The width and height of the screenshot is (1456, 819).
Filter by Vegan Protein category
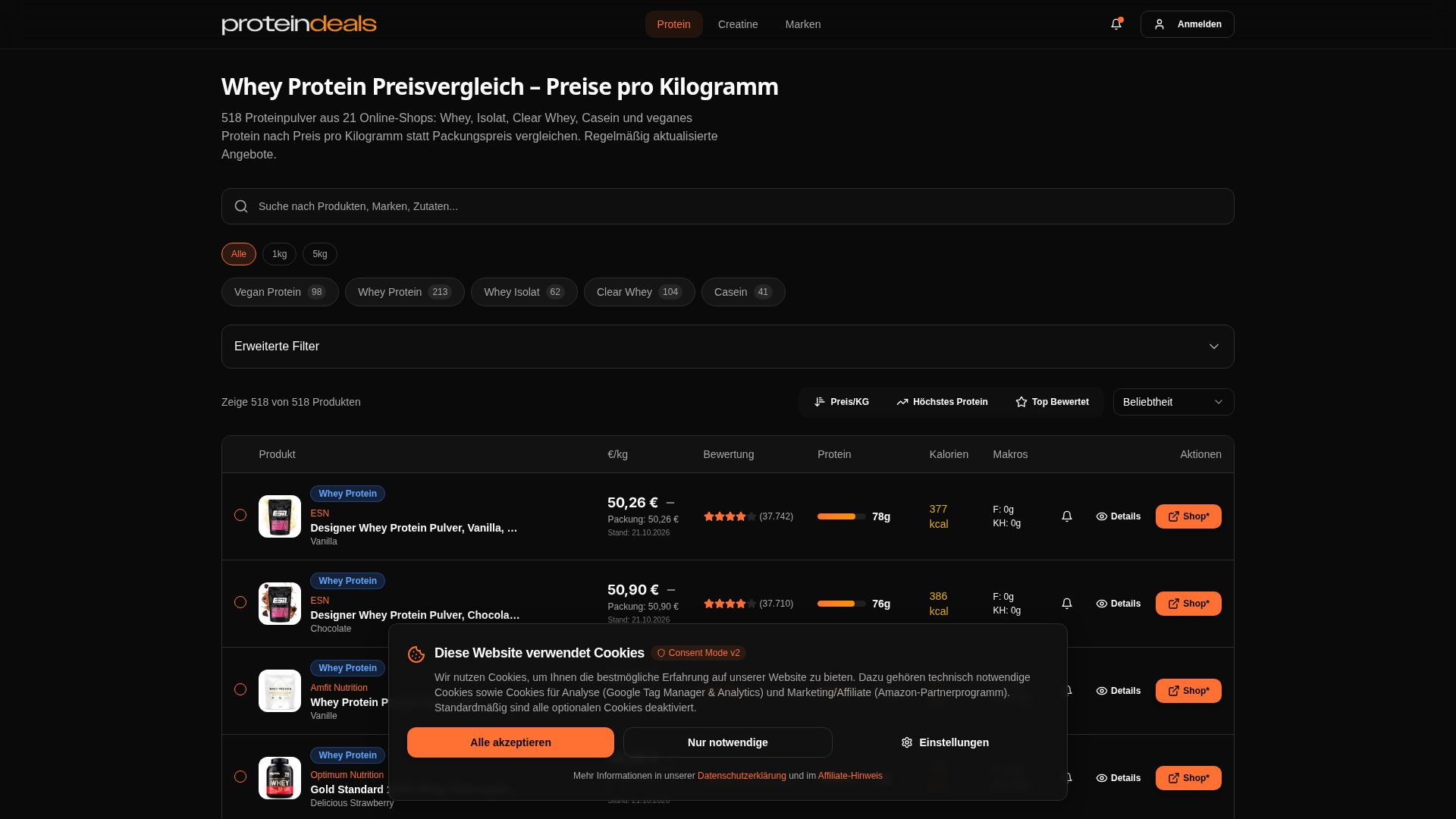(280, 292)
